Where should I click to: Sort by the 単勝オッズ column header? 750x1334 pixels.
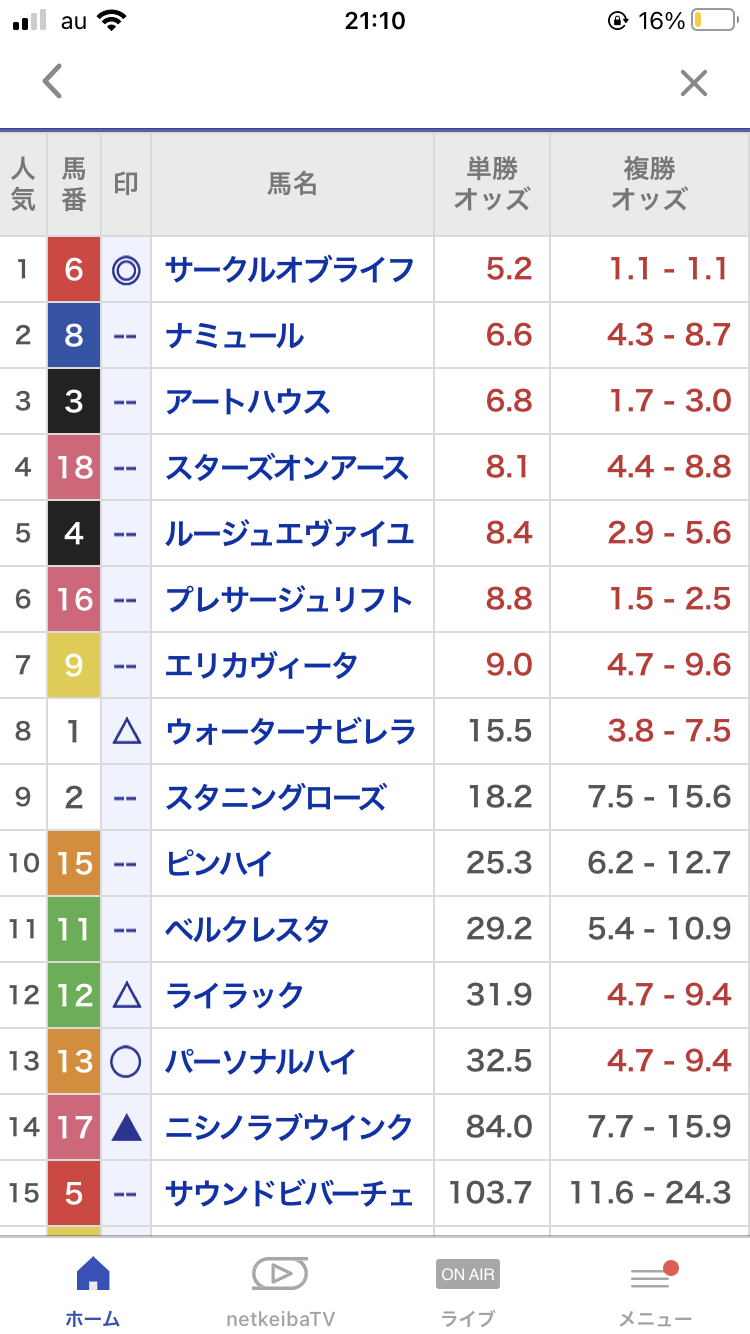tap(491, 184)
